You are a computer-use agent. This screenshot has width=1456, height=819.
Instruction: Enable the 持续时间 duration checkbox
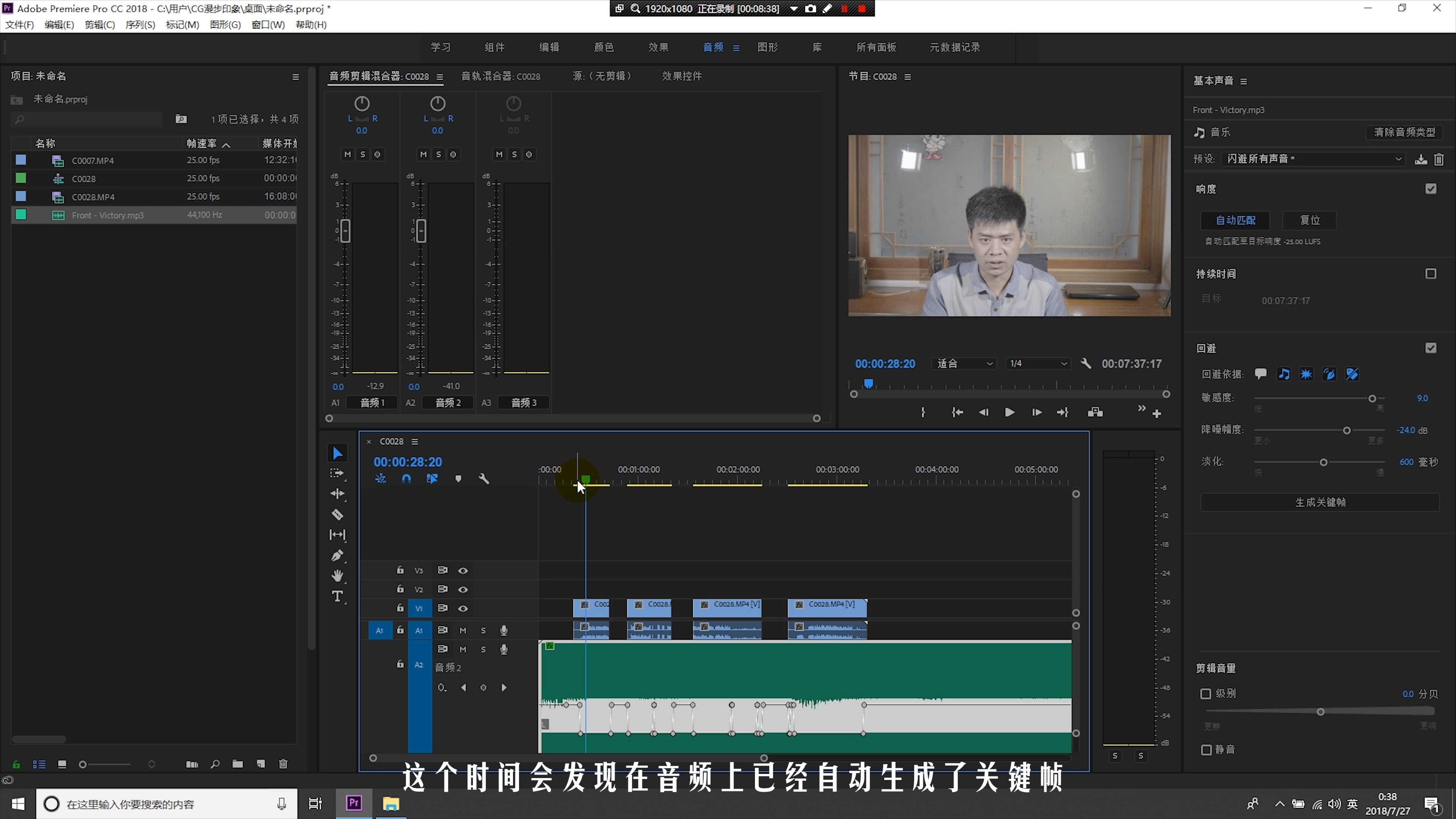point(1431,273)
